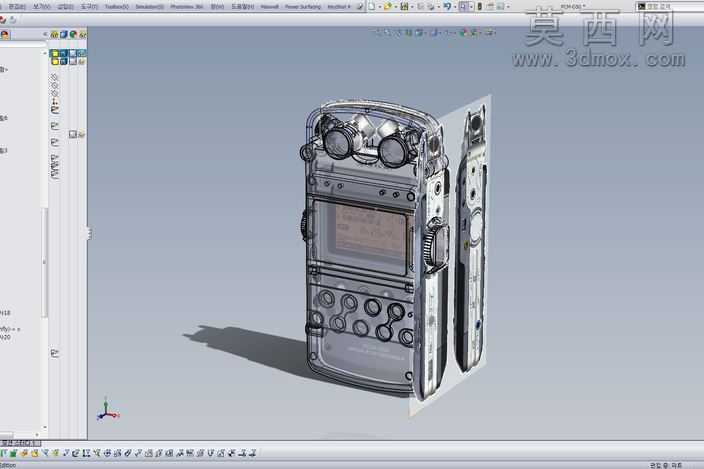Viewport: 704px width, 469px height.
Task: Click the Save floppy disk icon
Action: point(404,6)
